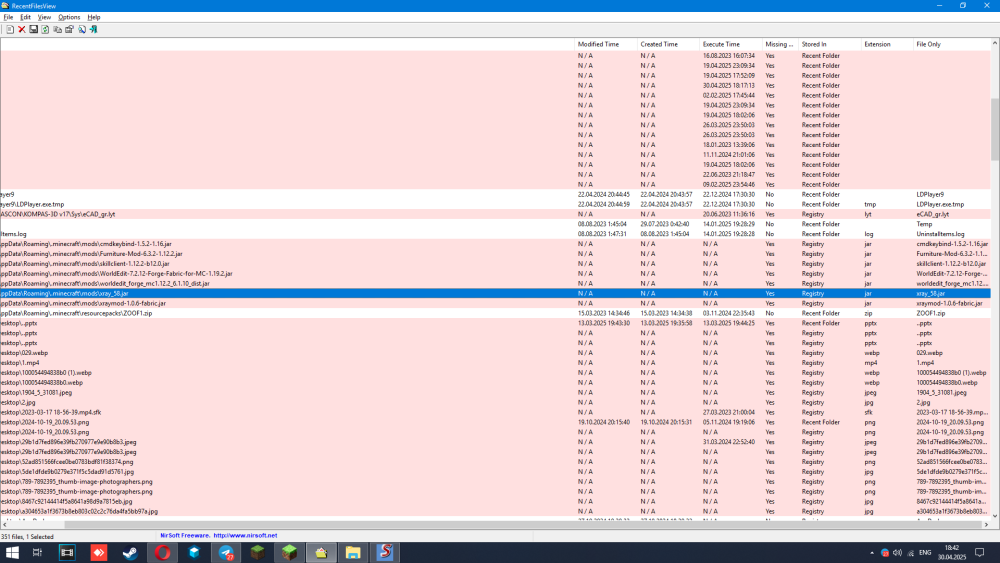Open the Help menu
The image size is (1000, 563).
(94, 17)
